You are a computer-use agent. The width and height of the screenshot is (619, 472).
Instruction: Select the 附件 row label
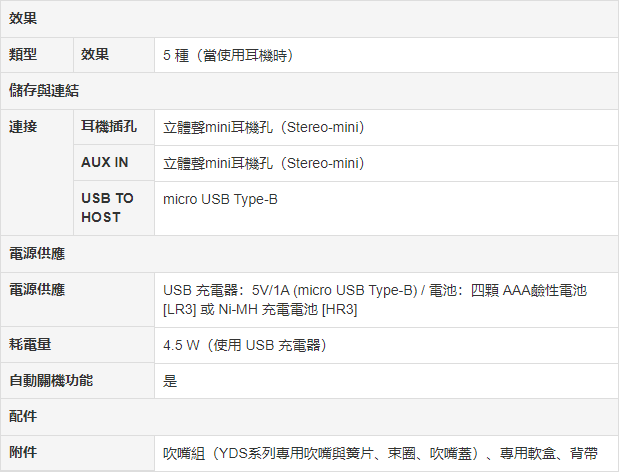point(24,453)
